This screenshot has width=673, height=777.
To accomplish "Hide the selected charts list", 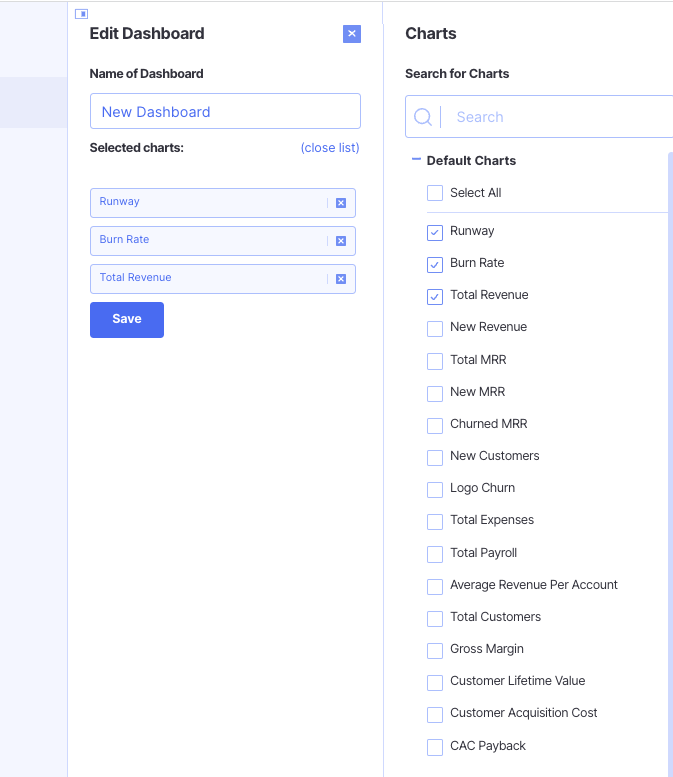I will (x=329, y=148).
